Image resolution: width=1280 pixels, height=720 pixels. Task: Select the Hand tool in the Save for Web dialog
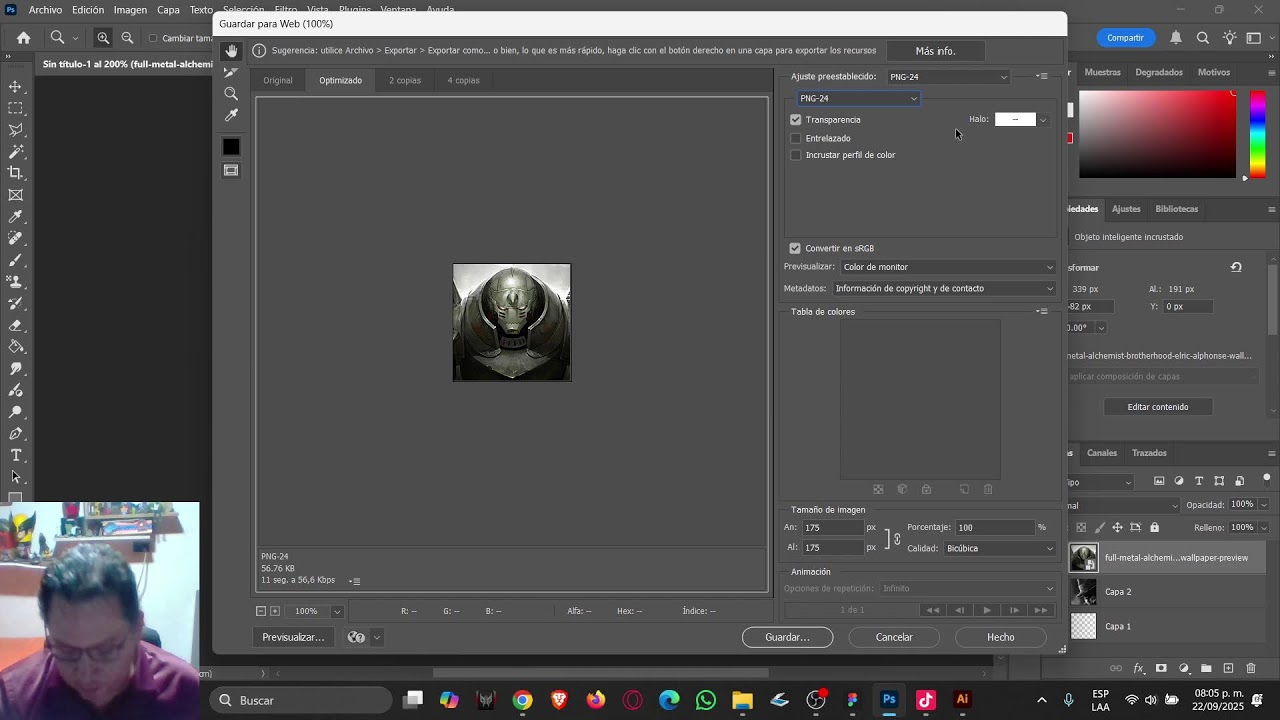[231, 51]
